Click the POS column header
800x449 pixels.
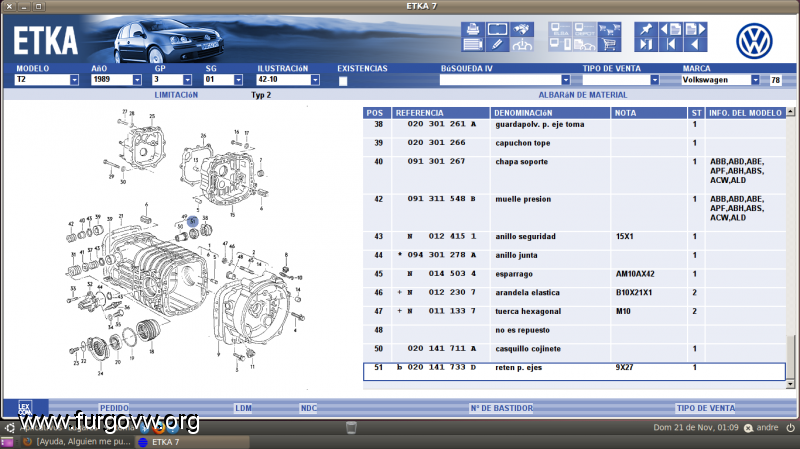[x=377, y=113]
